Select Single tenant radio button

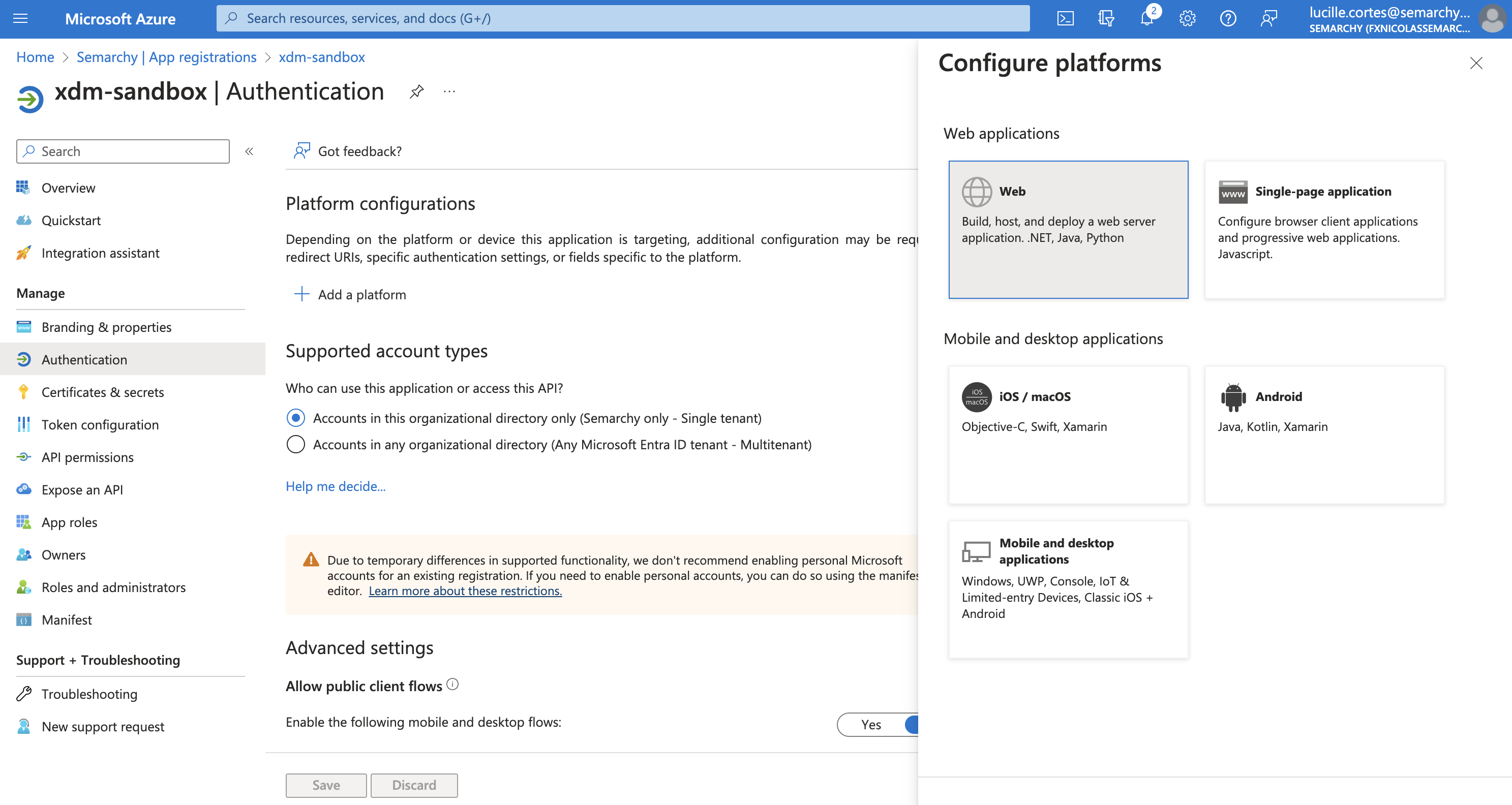[296, 417]
